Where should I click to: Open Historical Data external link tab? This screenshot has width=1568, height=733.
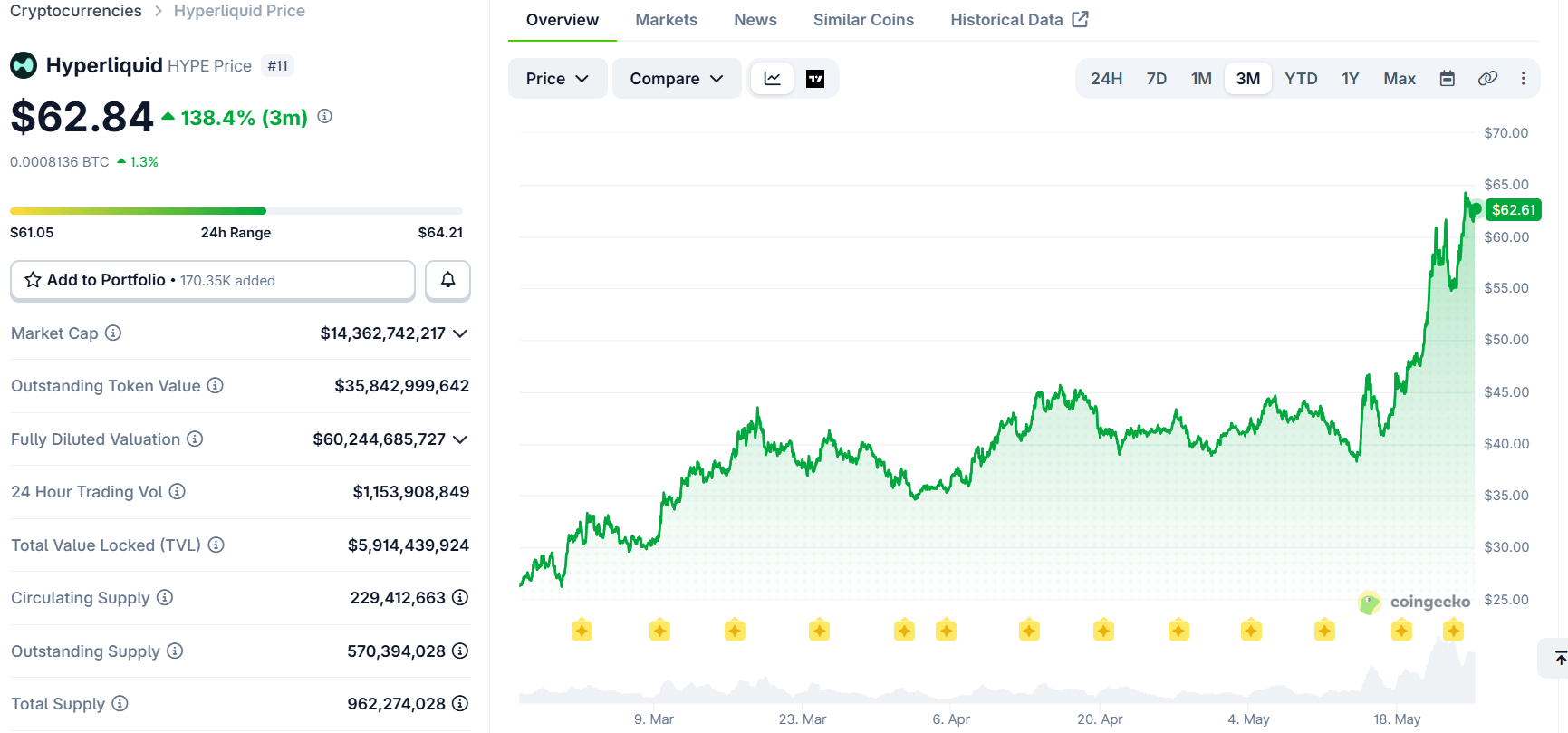tap(1019, 20)
